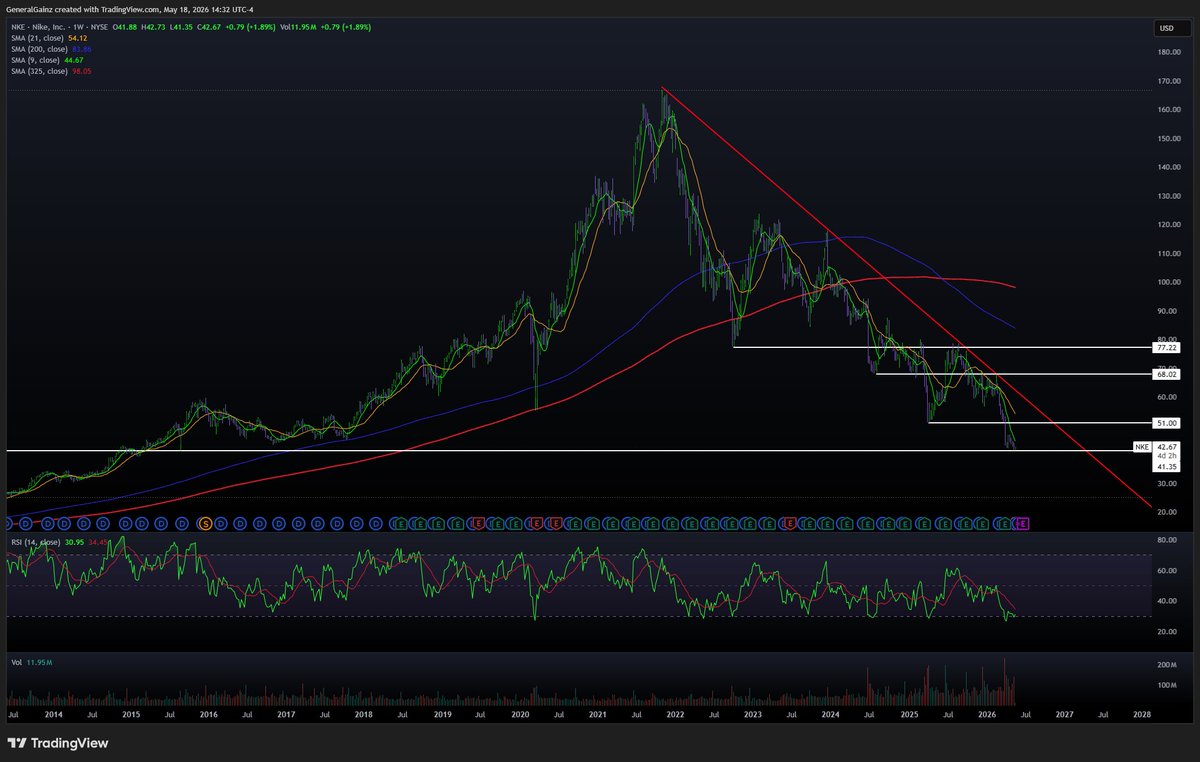The width and height of the screenshot is (1200, 762).
Task: Click the 2014 label on the time axis
Action: click(54, 715)
